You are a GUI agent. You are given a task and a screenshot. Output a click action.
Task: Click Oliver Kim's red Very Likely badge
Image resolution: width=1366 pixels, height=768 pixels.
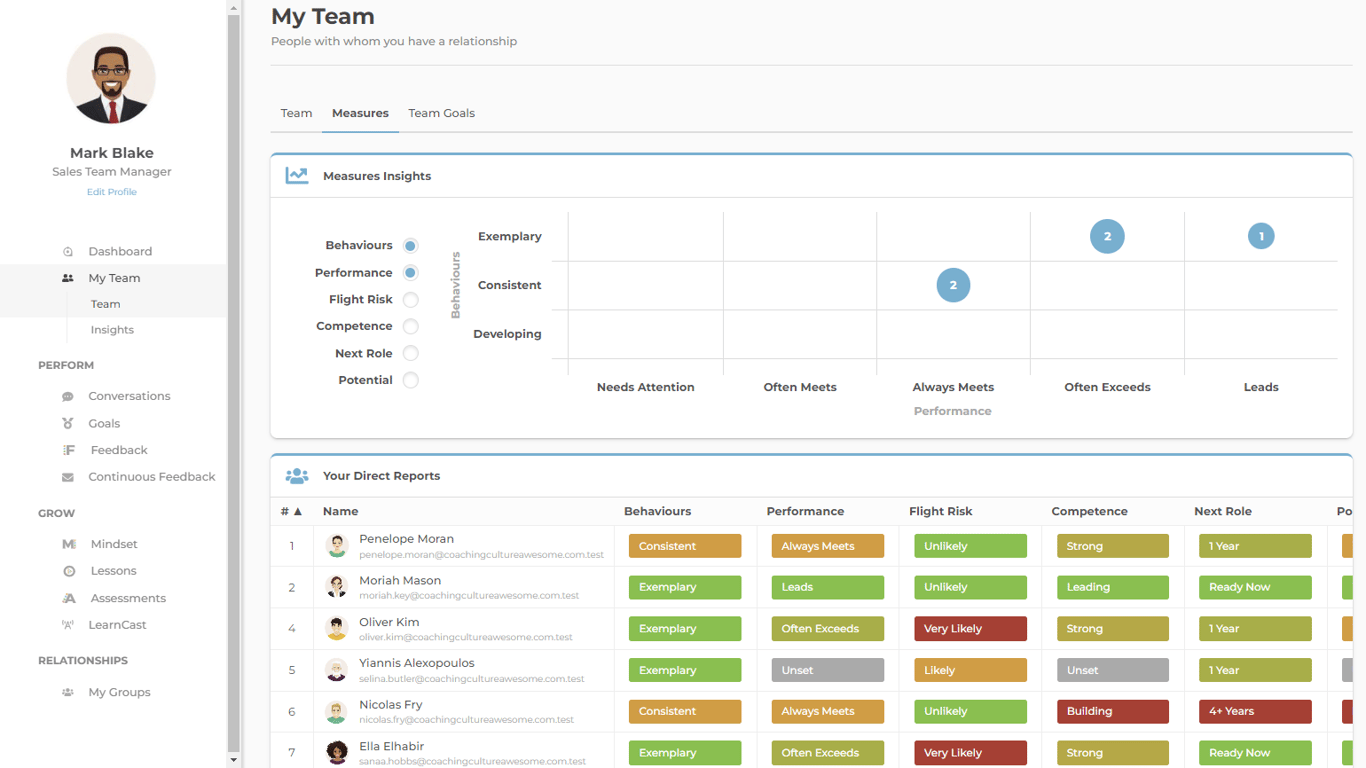click(x=970, y=629)
